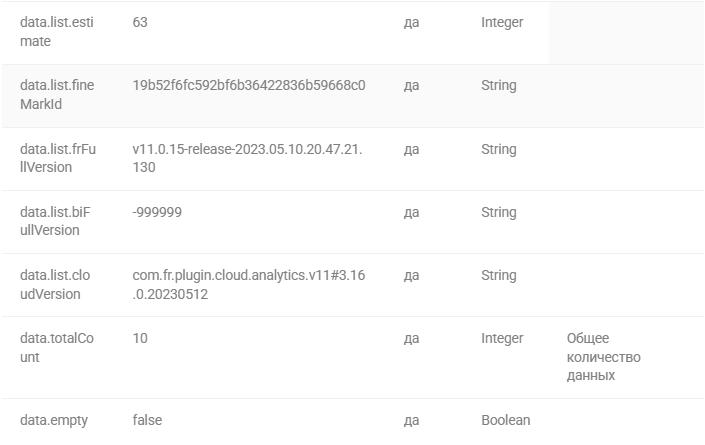Click the fineMarkId hash value
This screenshot has height=445, width=705.
[x=249, y=85]
